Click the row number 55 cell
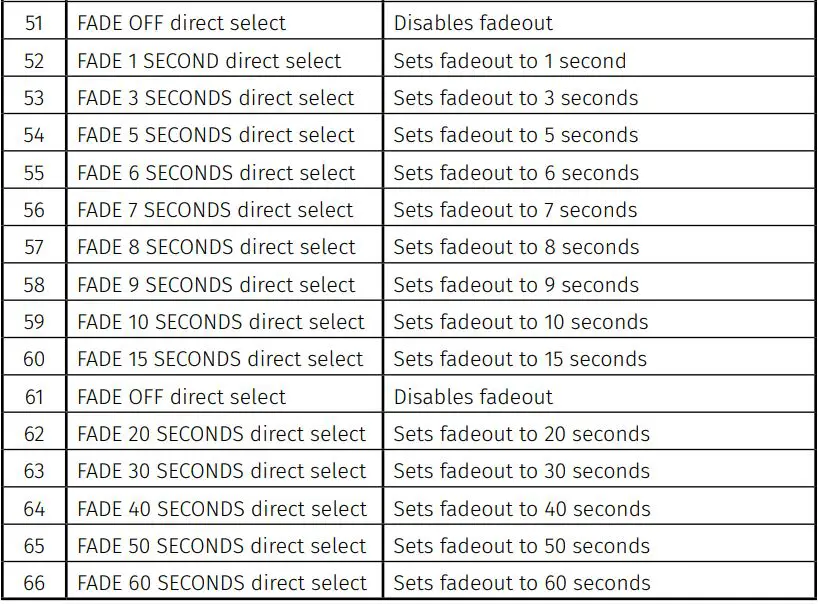Image resolution: width=818 pixels, height=604 pixels. click(34, 173)
